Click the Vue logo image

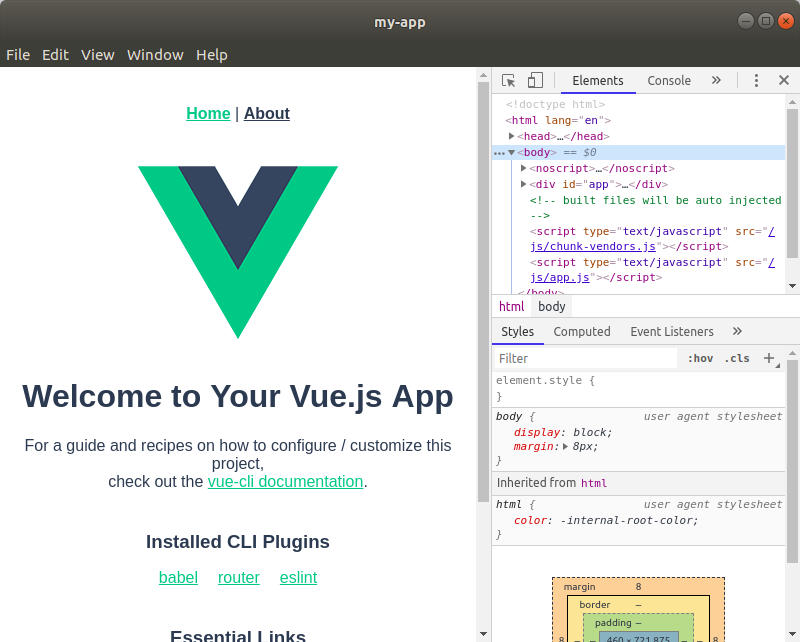click(x=238, y=252)
